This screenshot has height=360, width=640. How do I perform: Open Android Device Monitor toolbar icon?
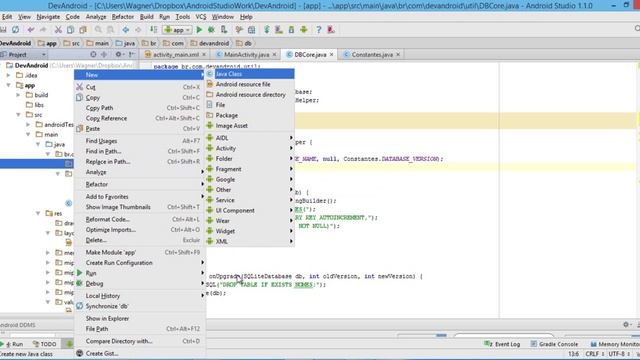(304, 30)
